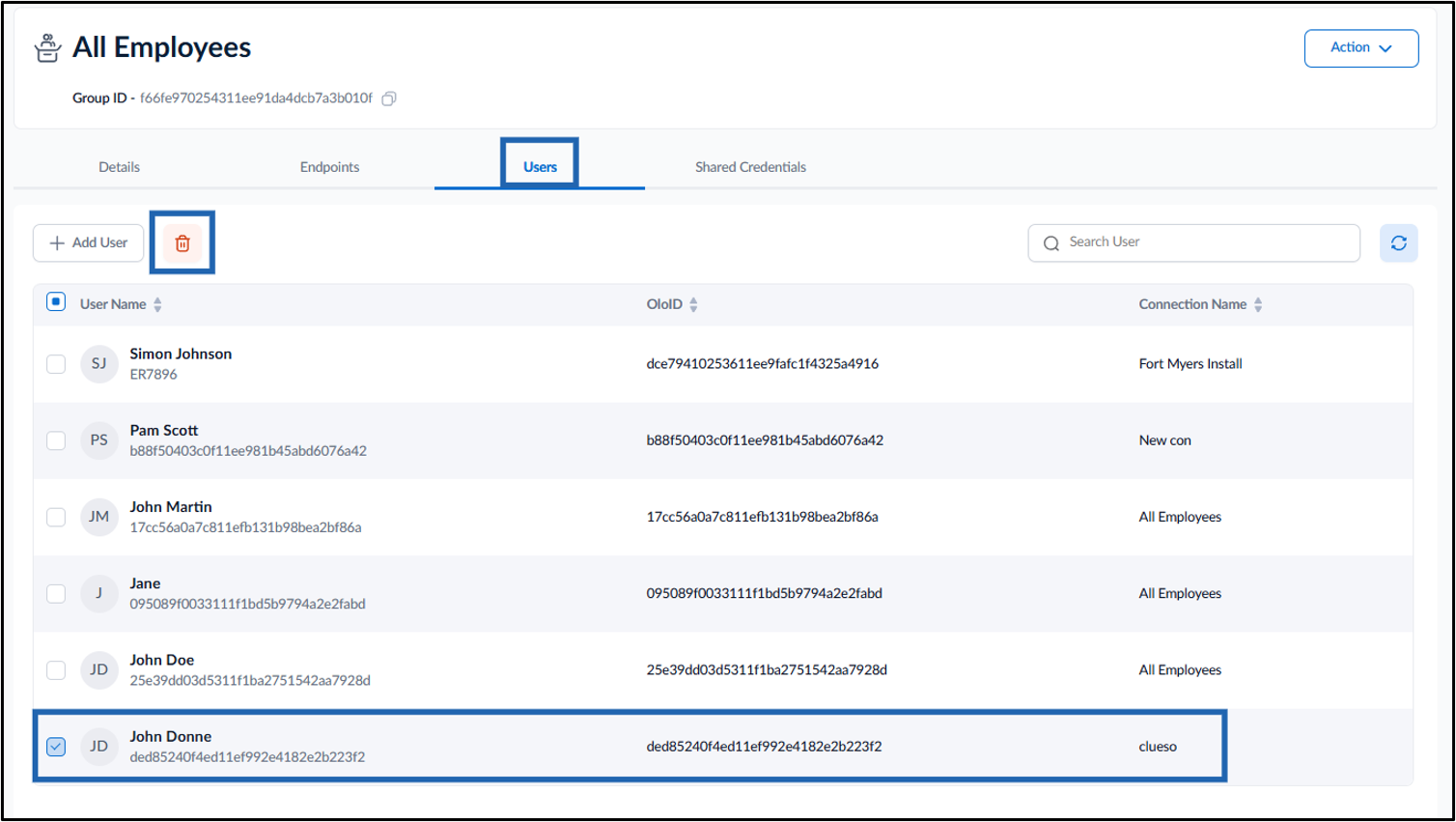The width and height of the screenshot is (1456, 822).
Task: Go to Shared Credentials tab
Action: click(x=750, y=167)
